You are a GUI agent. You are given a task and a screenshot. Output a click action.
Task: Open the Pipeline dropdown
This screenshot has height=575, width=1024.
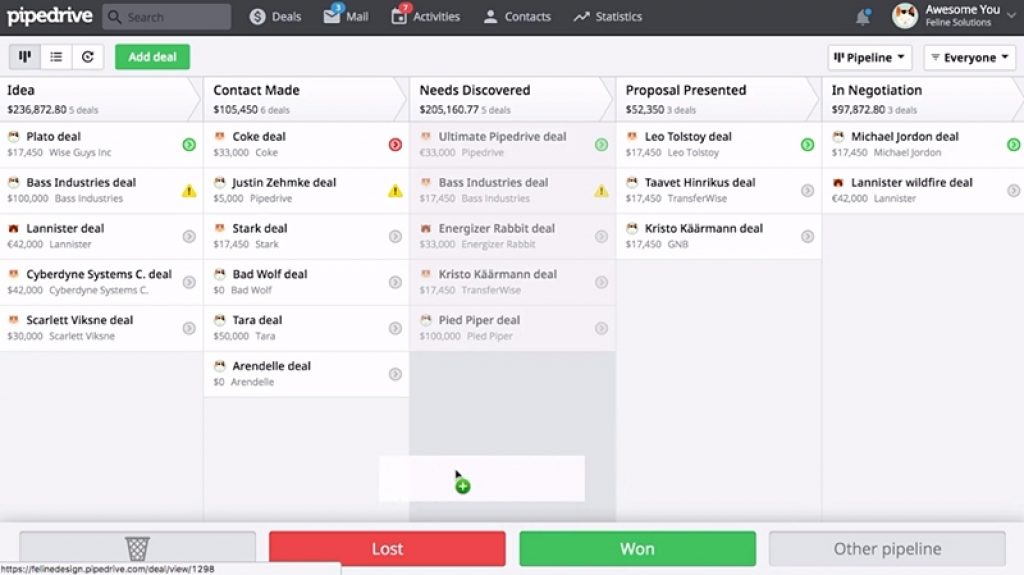(869, 58)
